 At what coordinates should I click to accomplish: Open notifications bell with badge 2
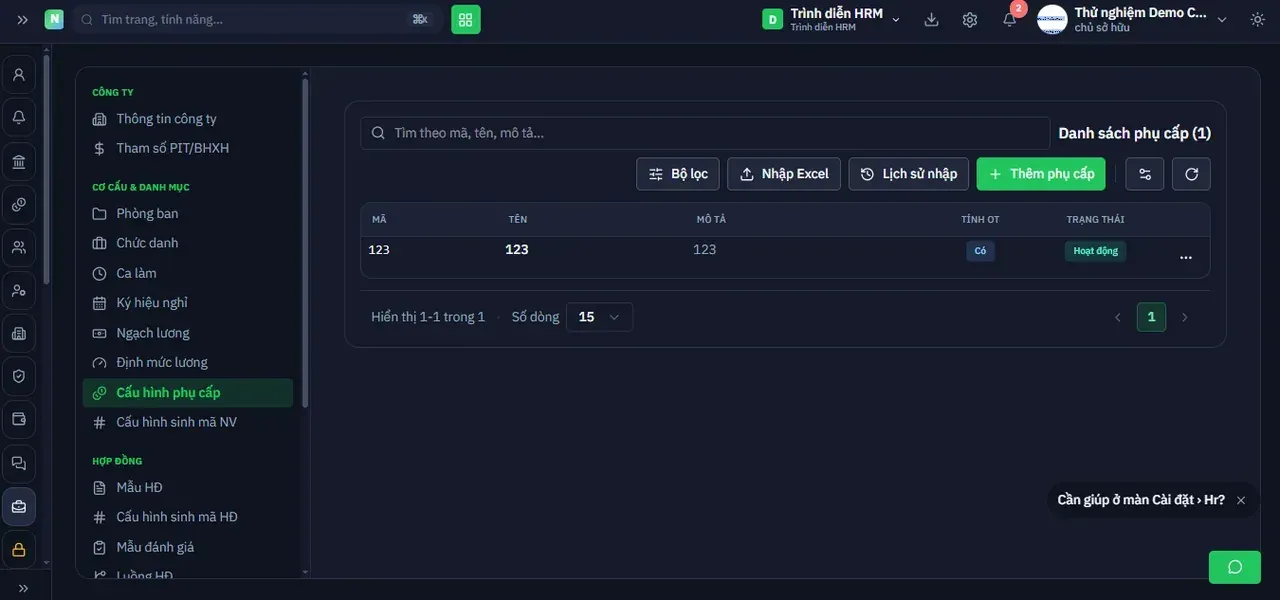[1010, 20]
